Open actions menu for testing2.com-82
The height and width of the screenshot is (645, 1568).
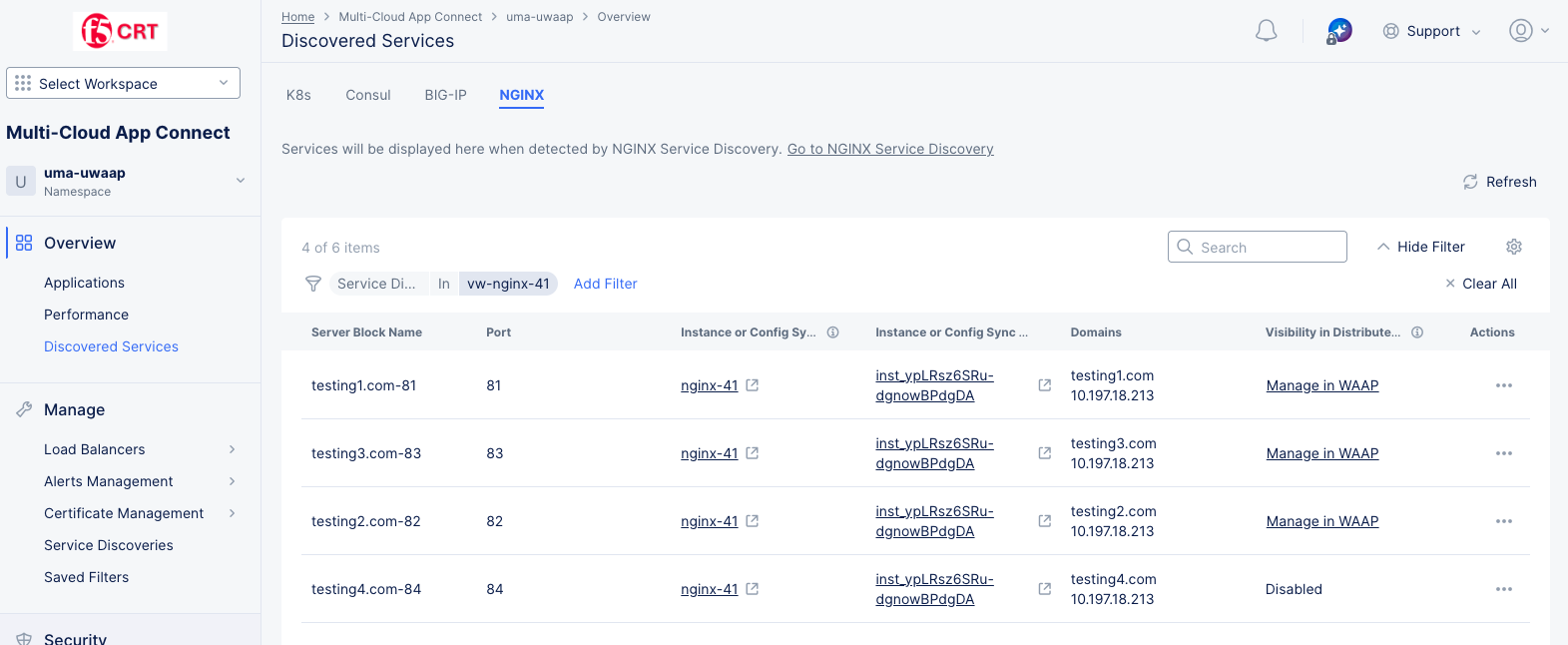(x=1504, y=521)
